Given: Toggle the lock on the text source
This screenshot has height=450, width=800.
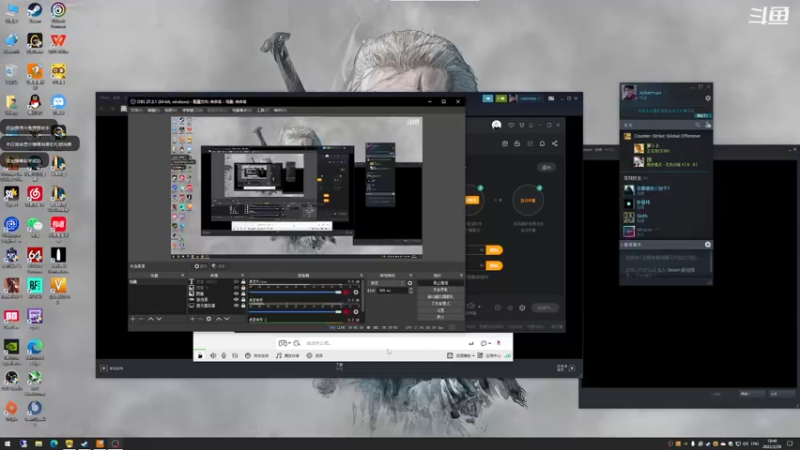Looking at the screenshot, I should tap(243, 282).
